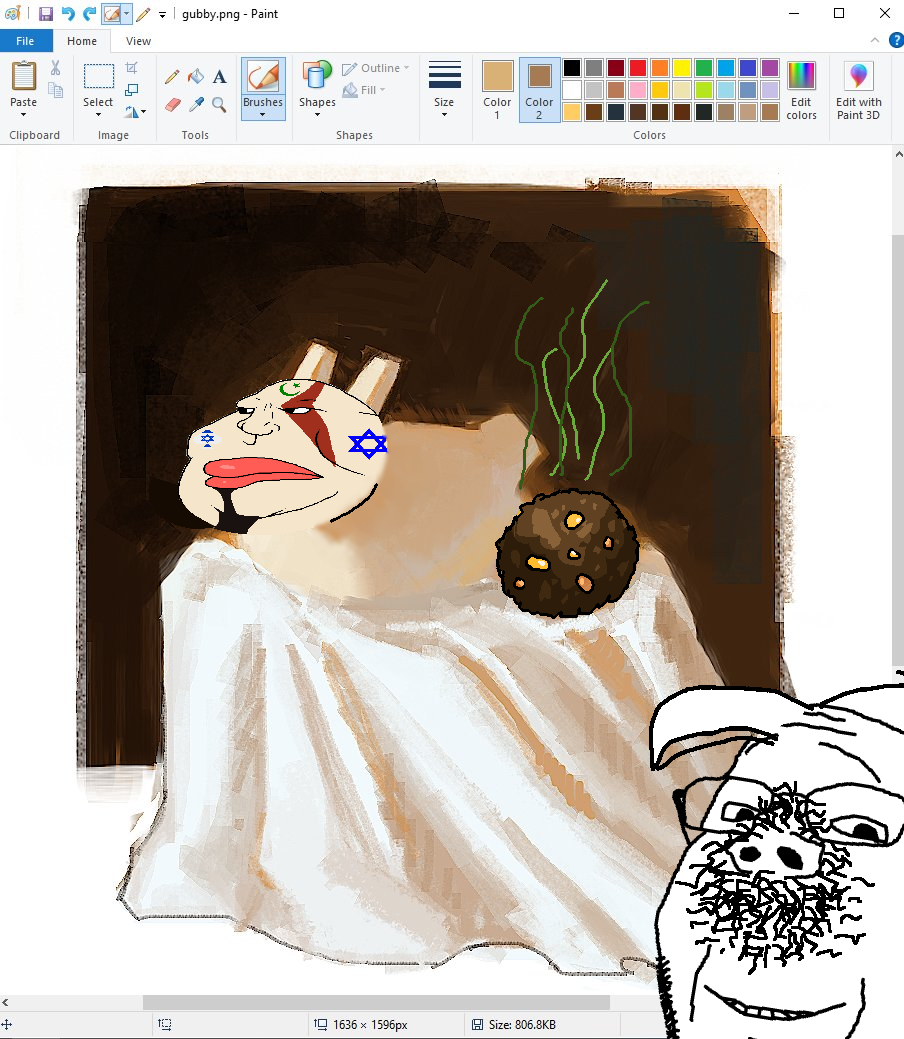Pick the red color swatch
The image size is (904, 1039).
[637, 68]
